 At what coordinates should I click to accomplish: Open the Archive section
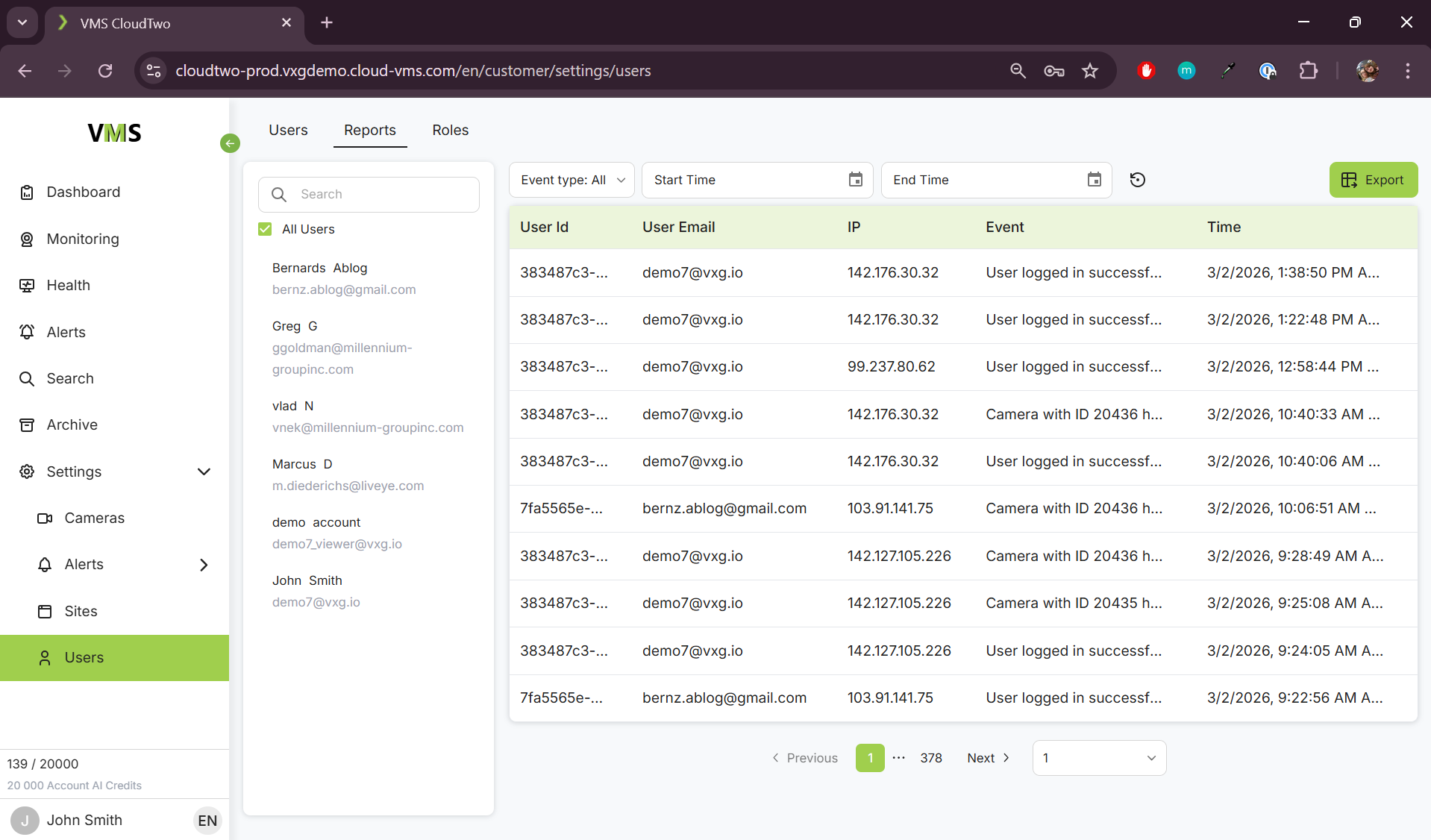[x=72, y=425]
